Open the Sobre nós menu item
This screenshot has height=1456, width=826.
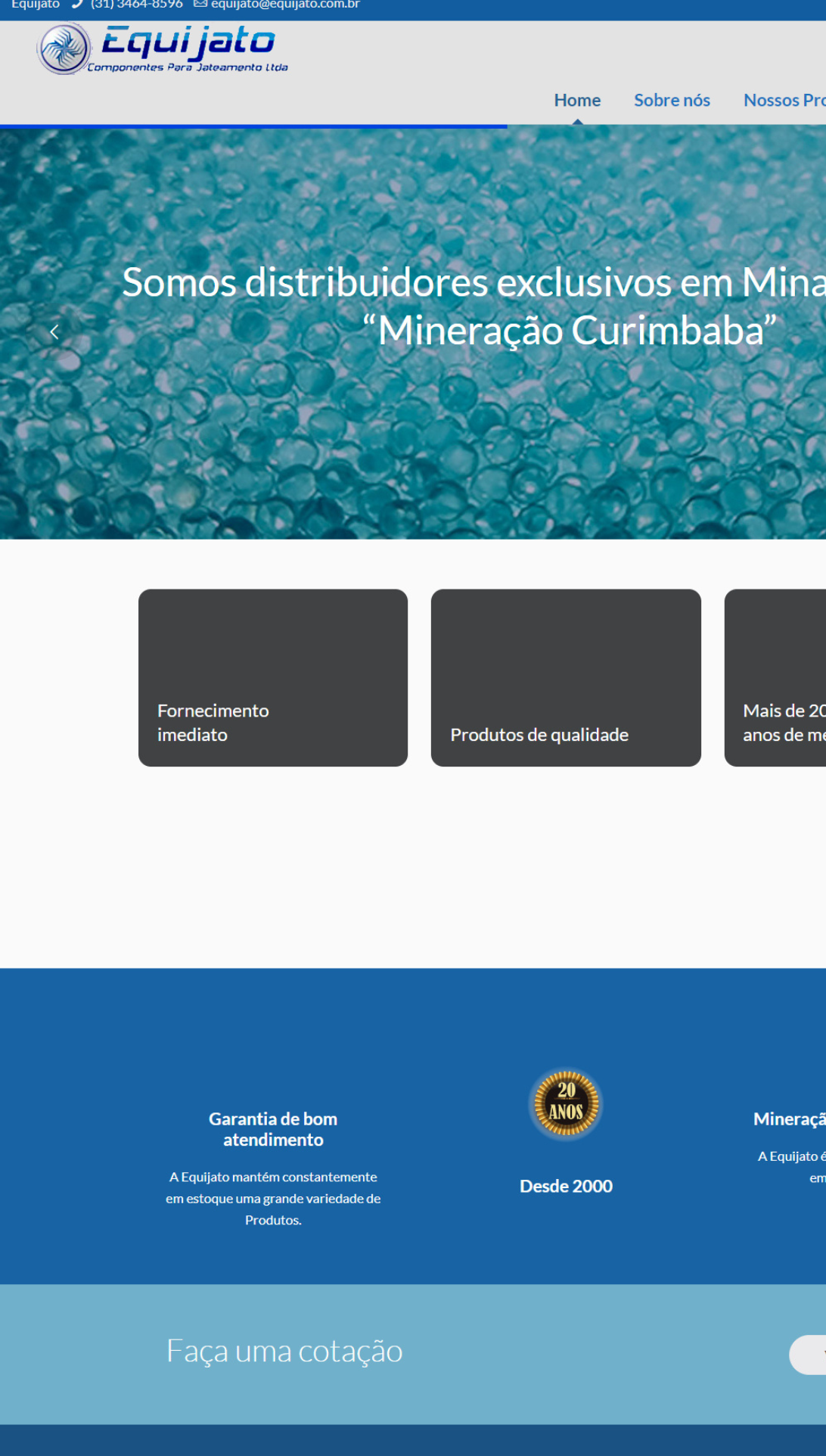(x=672, y=100)
